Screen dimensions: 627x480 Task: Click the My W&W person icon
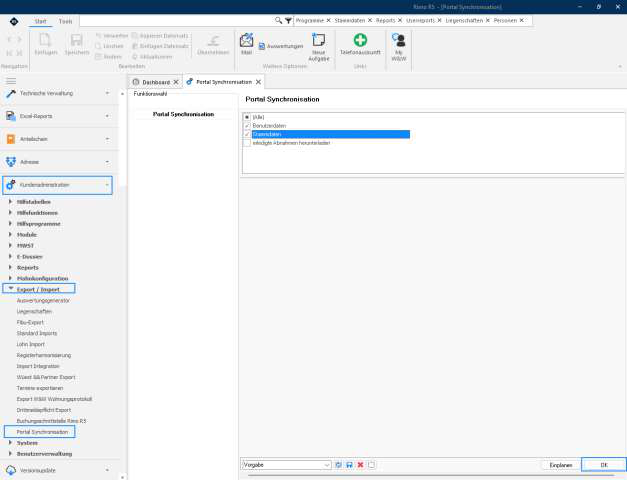399,40
